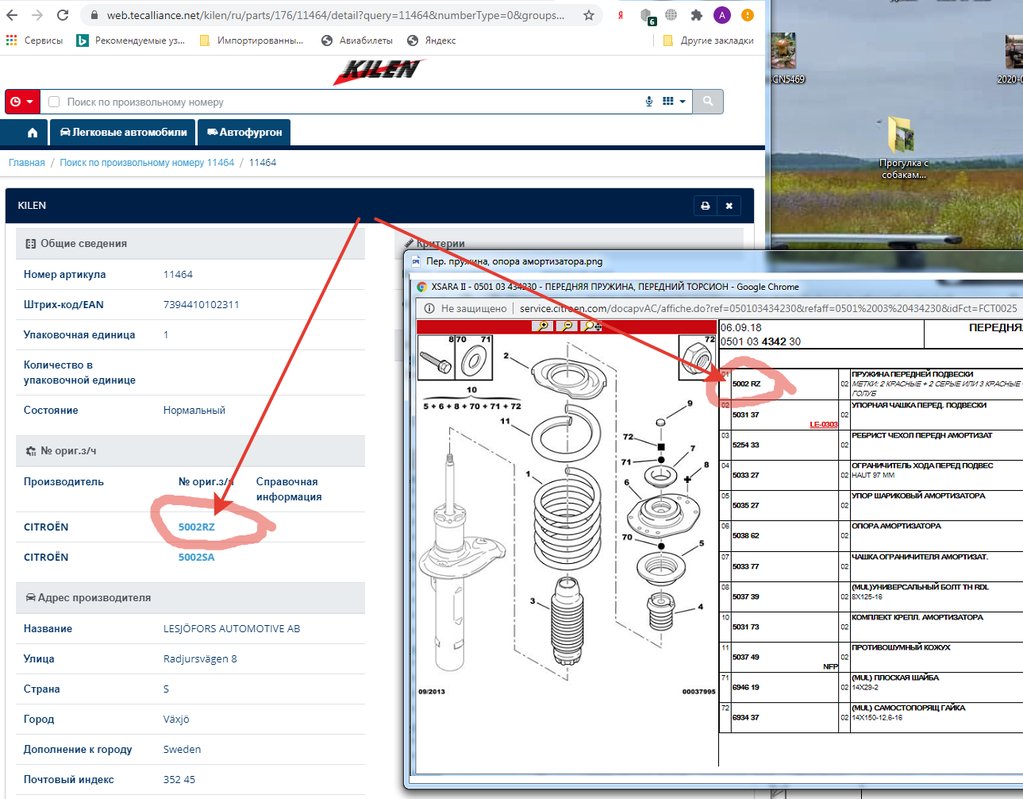Open the Импортированные bookmarks folder
Viewport: 1023px width, 799px height.
click(x=251, y=40)
